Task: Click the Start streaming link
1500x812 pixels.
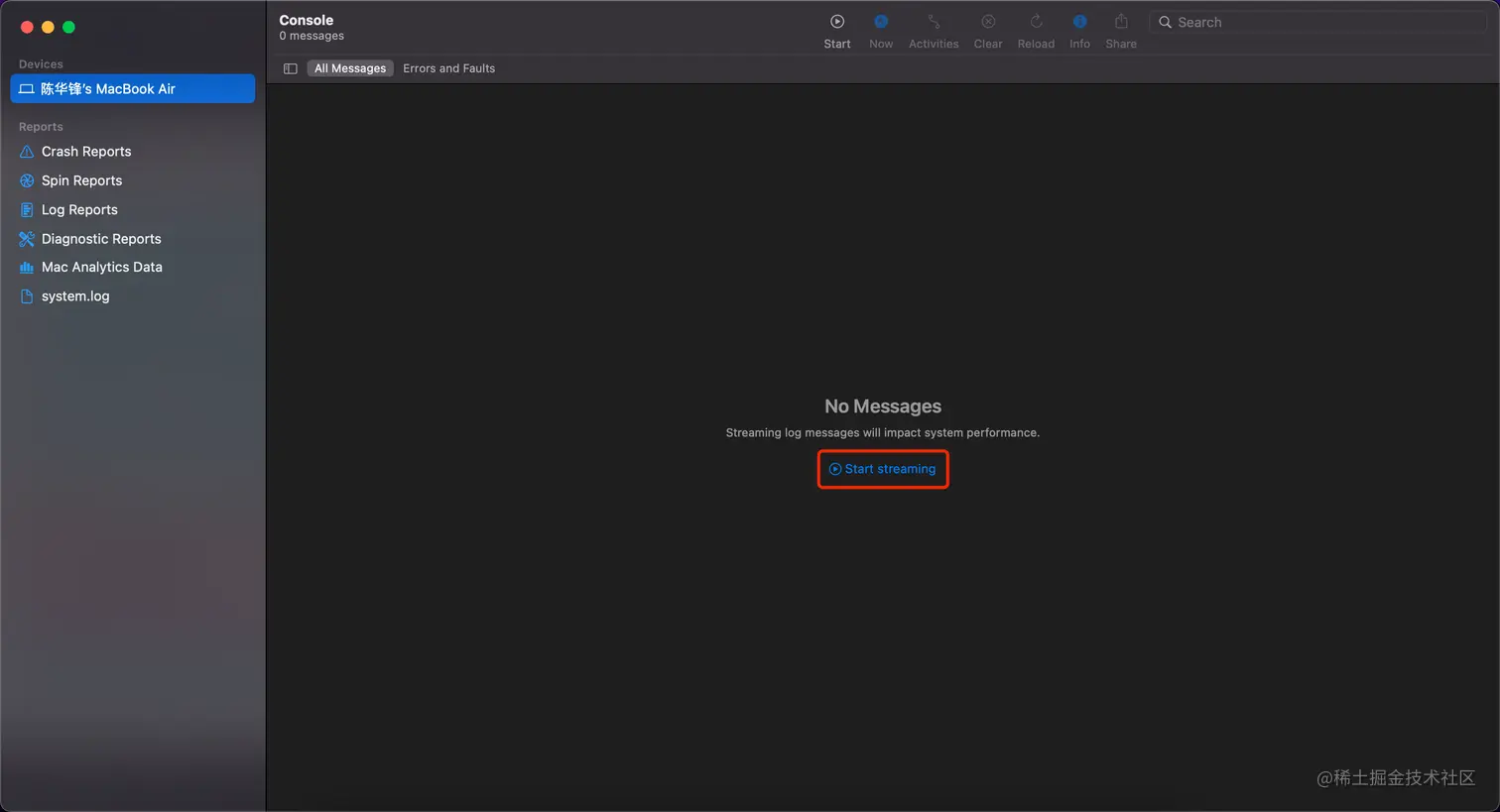Action: tap(883, 469)
